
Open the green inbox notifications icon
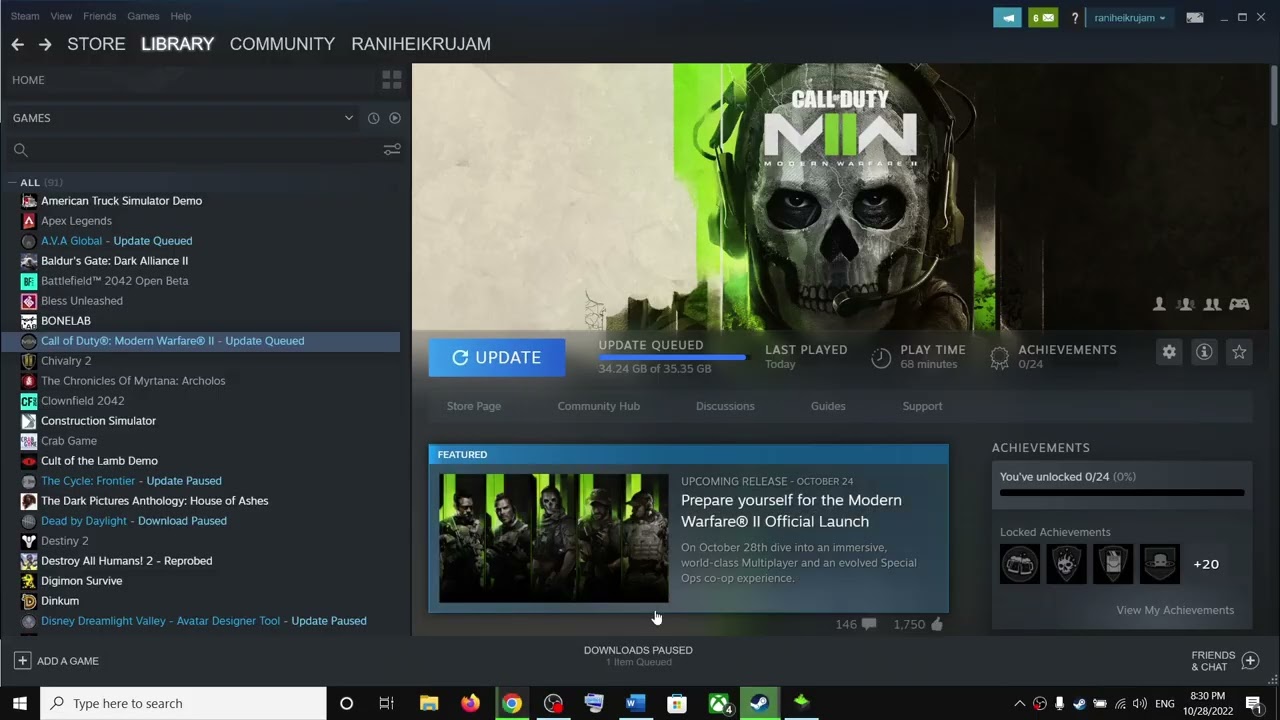pos(1043,17)
